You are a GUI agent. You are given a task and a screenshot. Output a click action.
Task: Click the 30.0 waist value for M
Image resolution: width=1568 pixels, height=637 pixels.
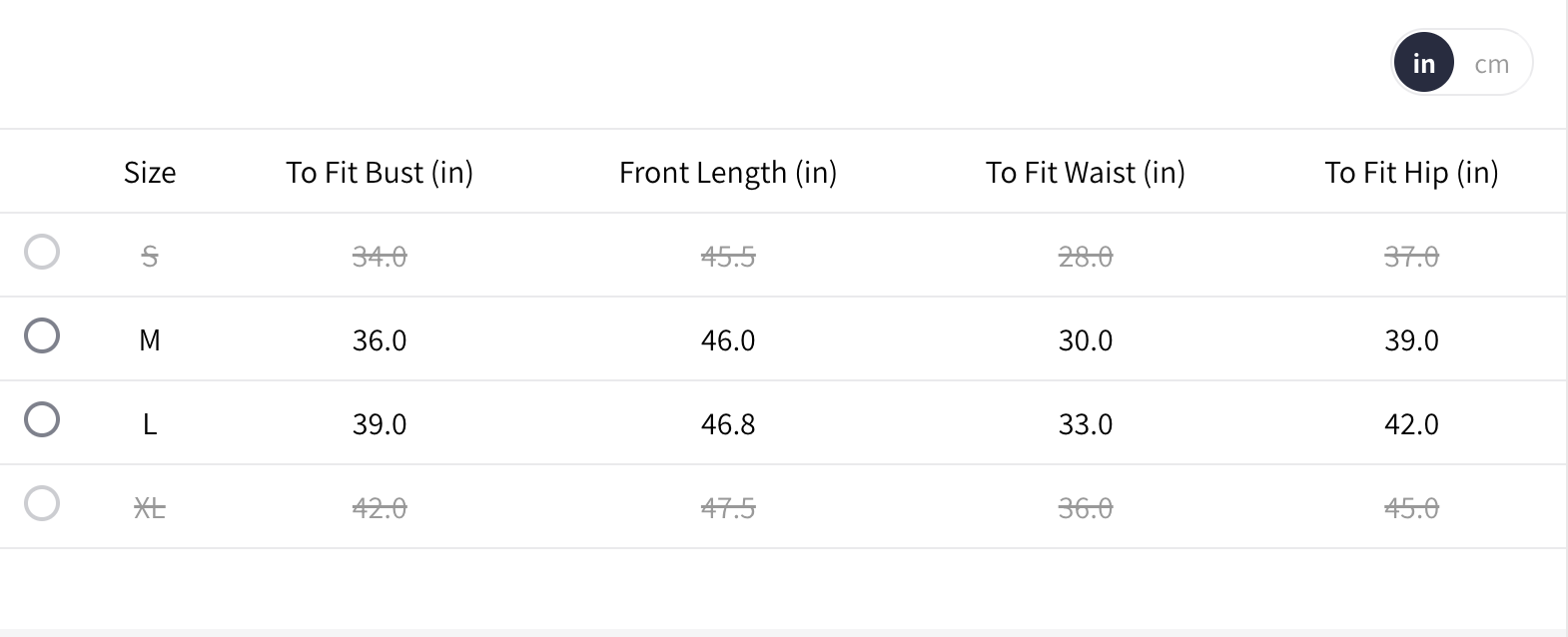pyautogui.click(x=1086, y=340)
